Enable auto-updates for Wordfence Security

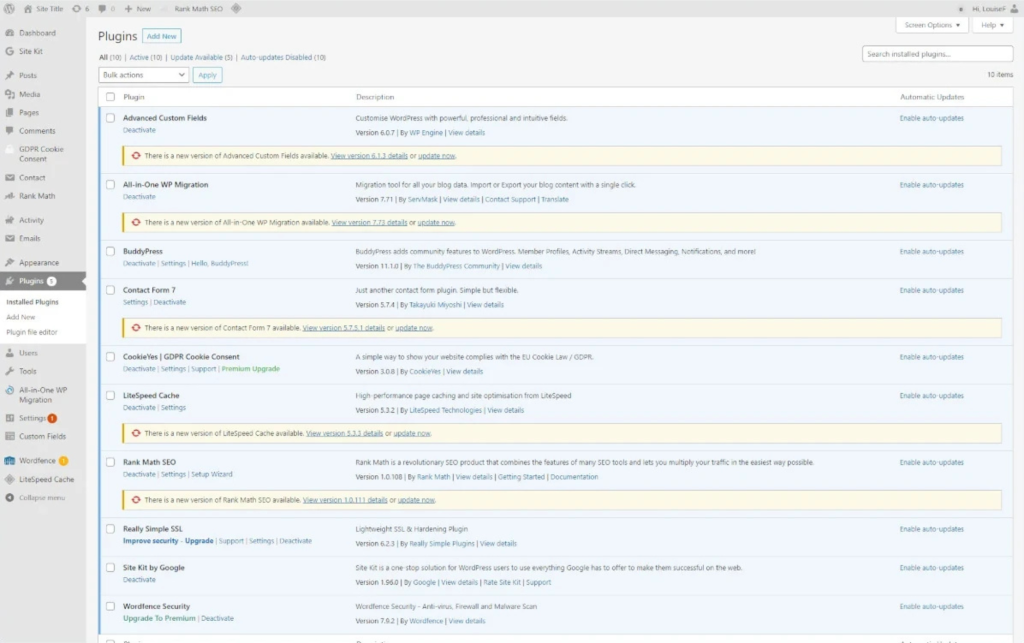tap(931, 606)
